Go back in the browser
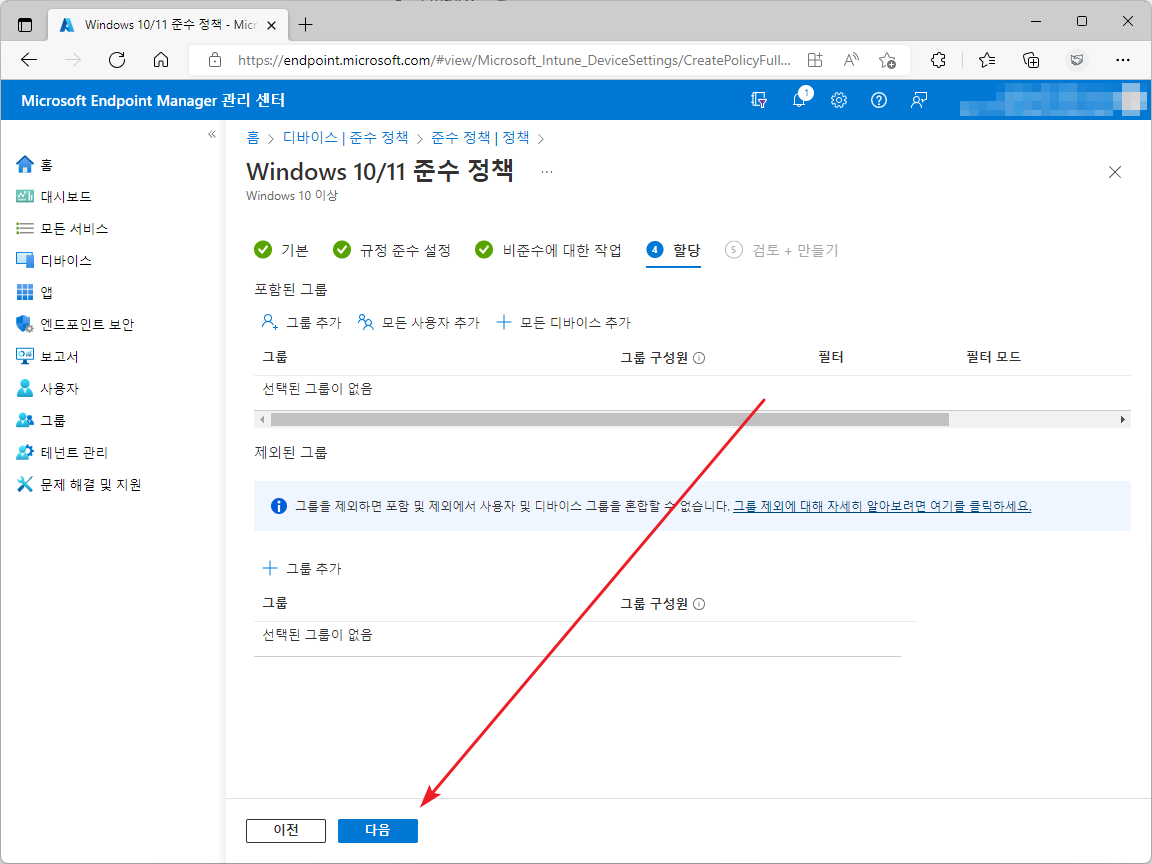Viewport: 1152px width, 864px height. 29,60
